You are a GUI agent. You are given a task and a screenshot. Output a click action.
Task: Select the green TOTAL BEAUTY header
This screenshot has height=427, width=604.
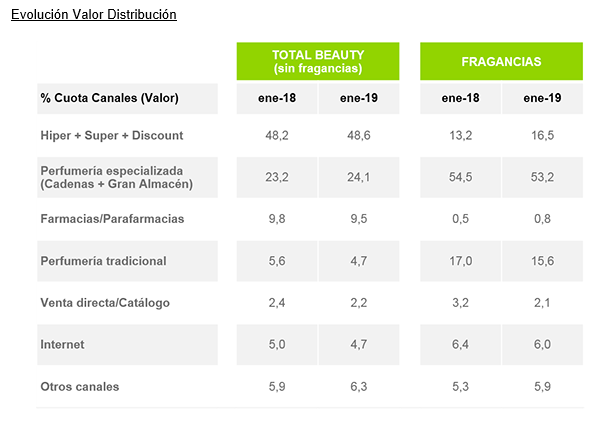[x=318, y=61]
